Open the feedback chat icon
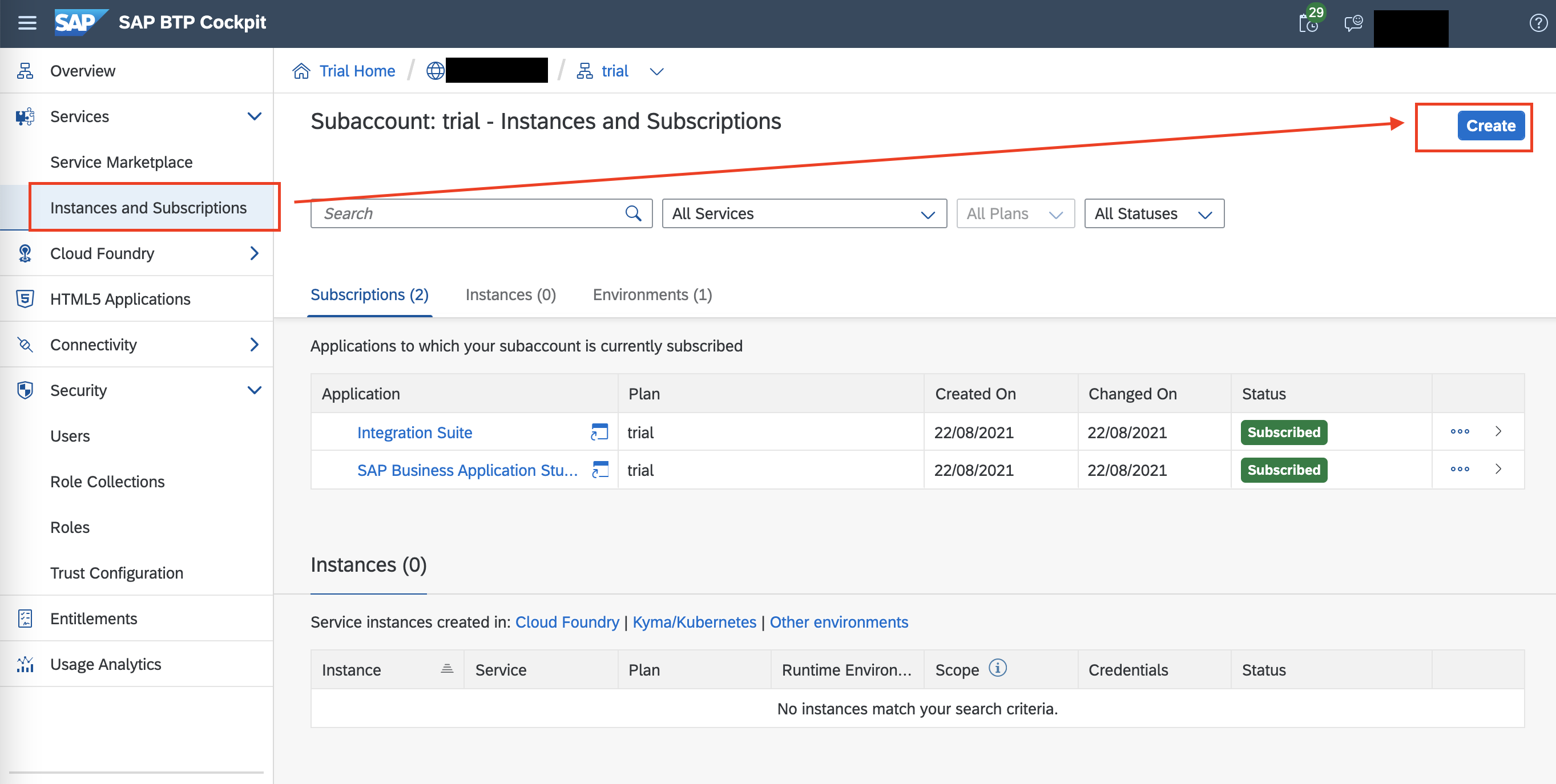The image size is (1556, 784). [x=1353, y=23]
